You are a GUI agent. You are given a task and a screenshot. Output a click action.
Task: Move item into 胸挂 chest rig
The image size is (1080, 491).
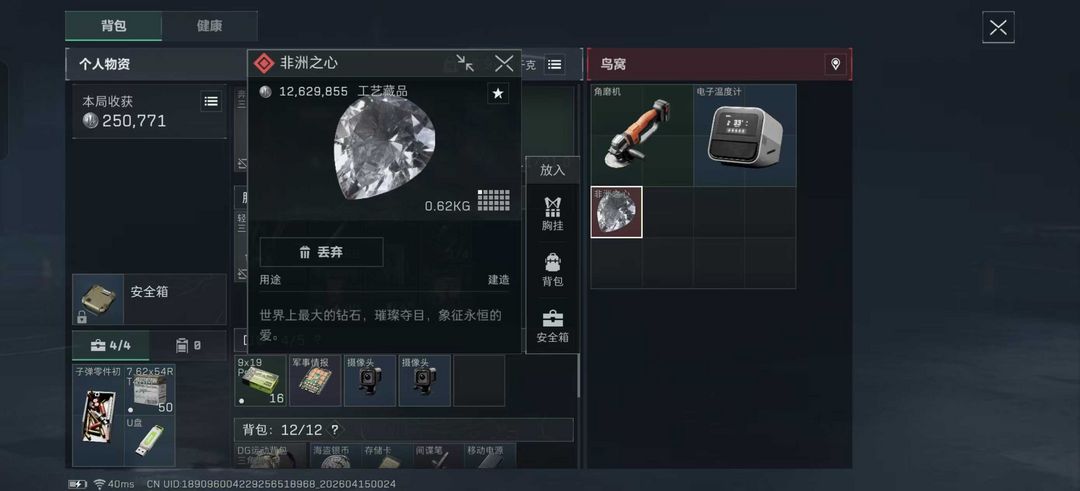point(552,213)
